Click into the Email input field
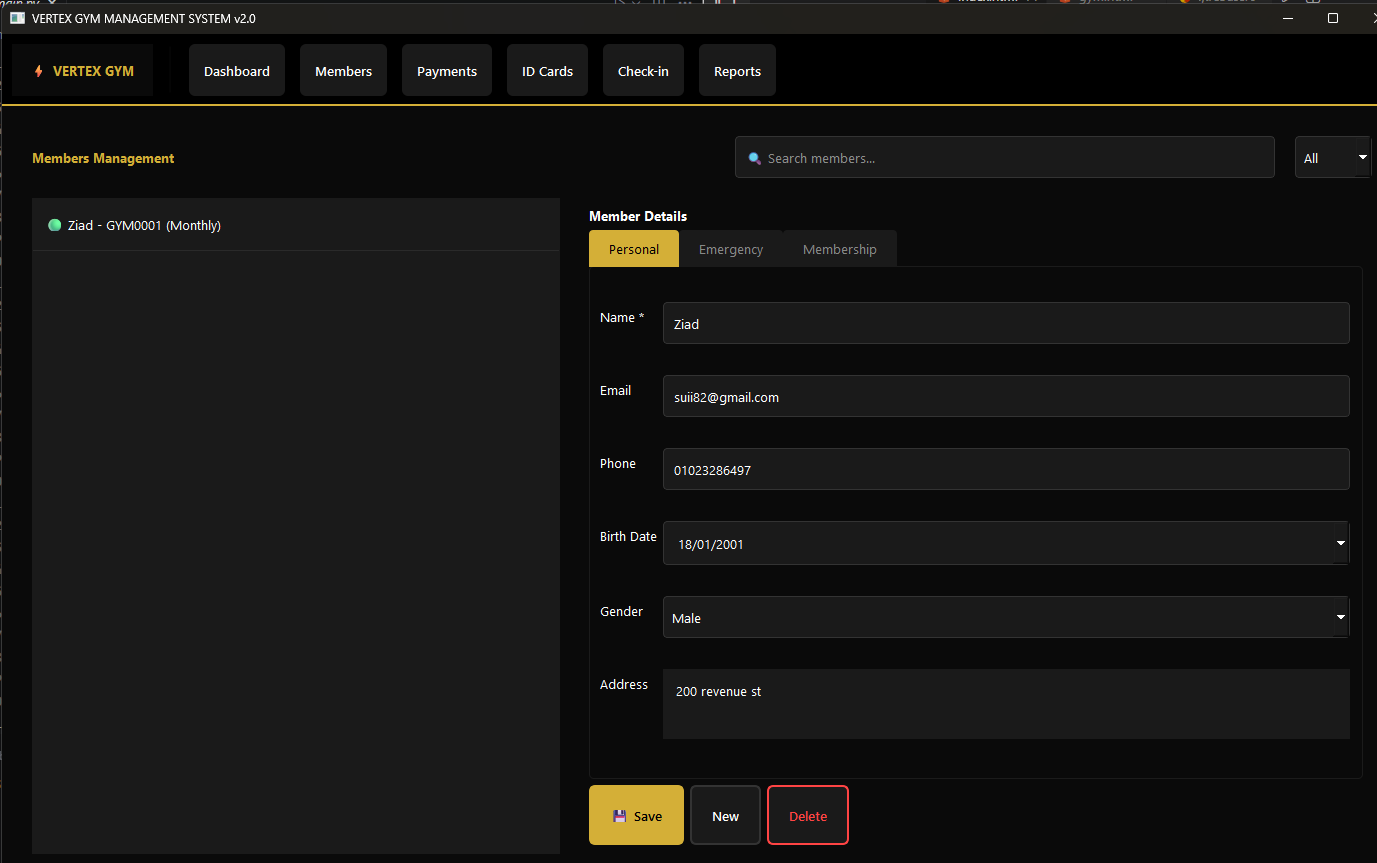This screenshot has width=1377, height=863. [1005, 396]
